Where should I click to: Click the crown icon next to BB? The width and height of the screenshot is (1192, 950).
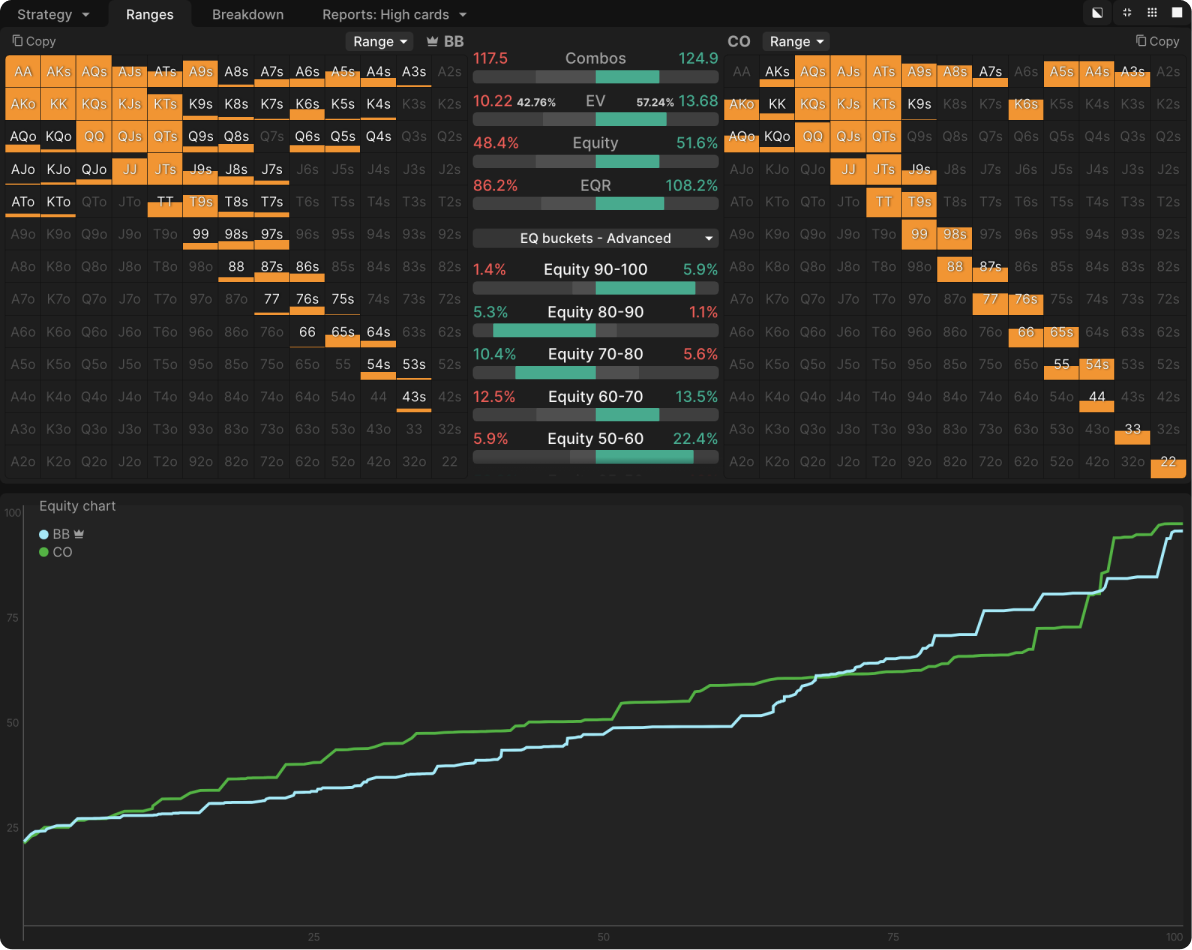click(x=432, y=42)
